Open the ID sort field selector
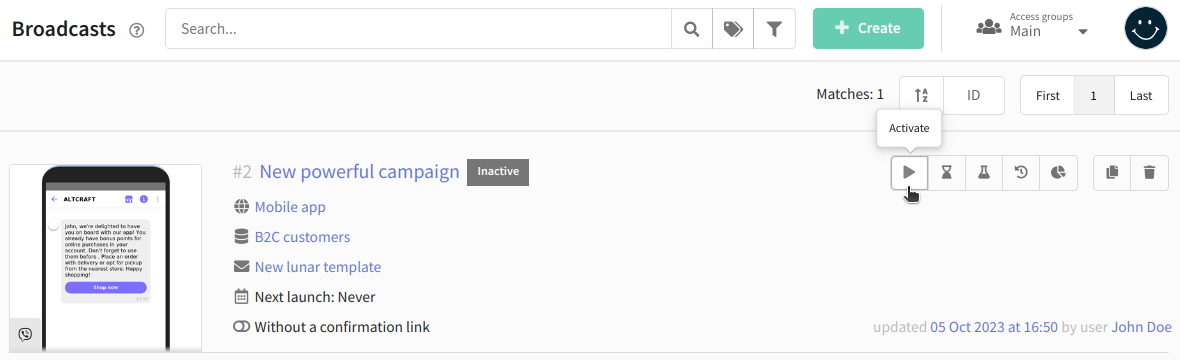The width and height of the screenshot is (1180, 360). 974,96
